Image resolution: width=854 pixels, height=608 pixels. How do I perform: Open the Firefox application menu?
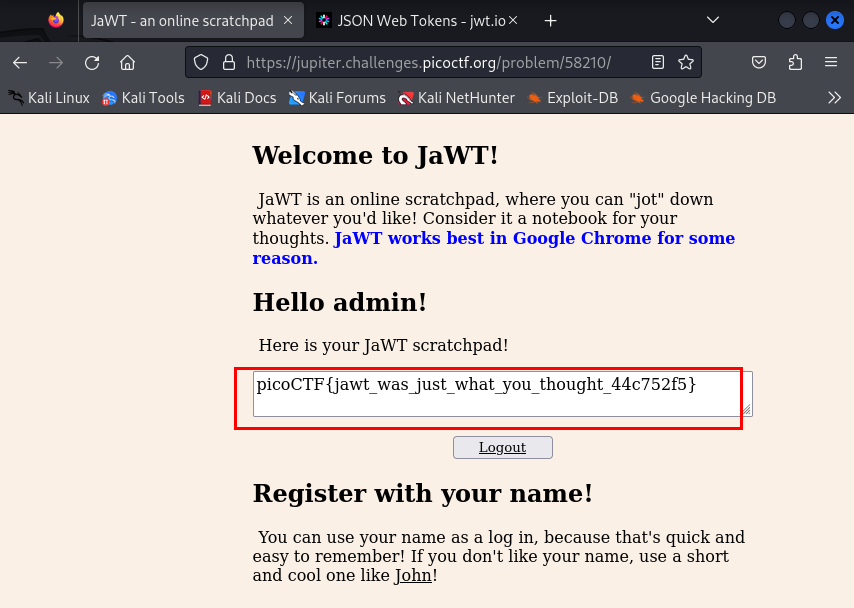tap(831, 62)
